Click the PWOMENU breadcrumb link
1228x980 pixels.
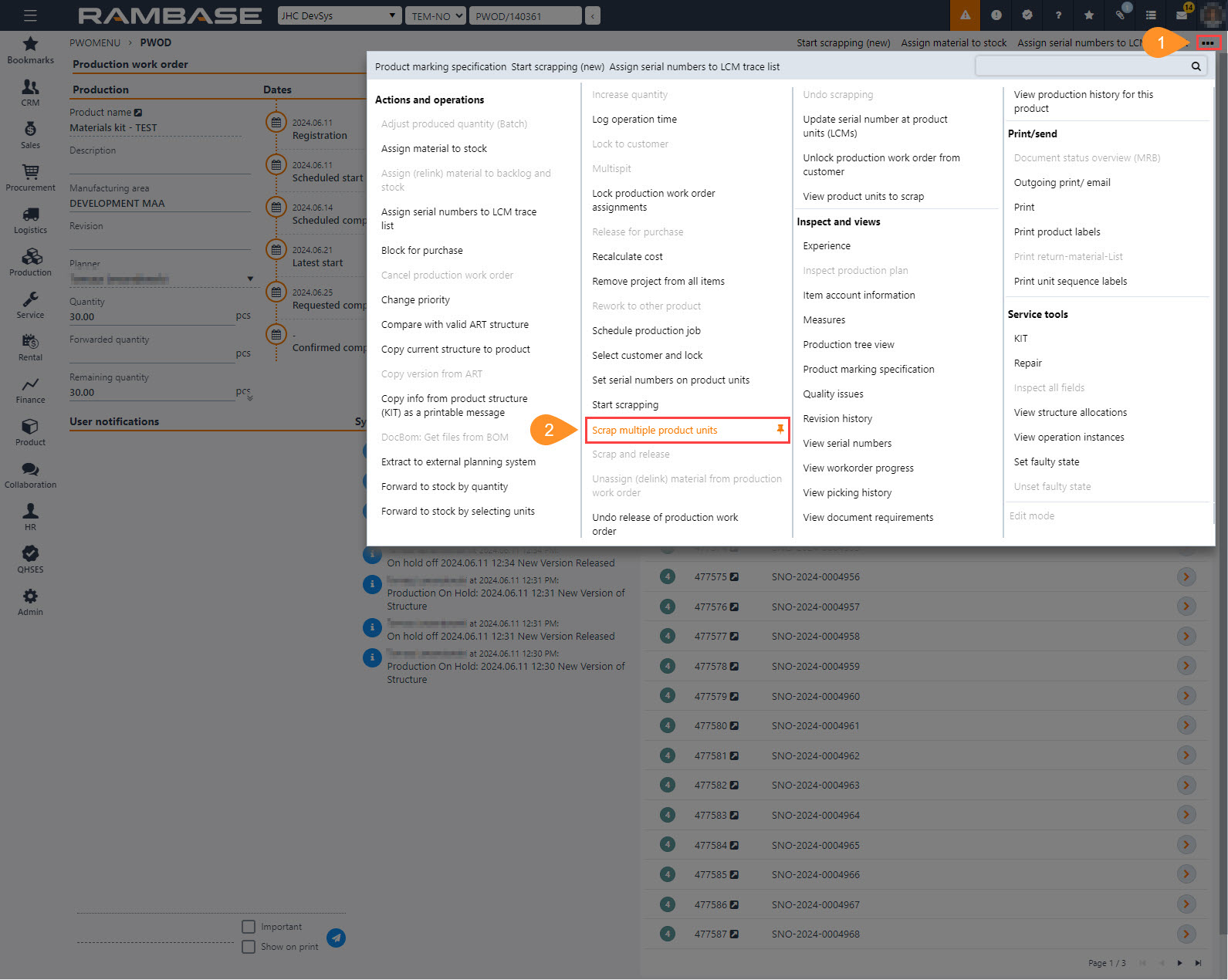(x=95, y=42)
